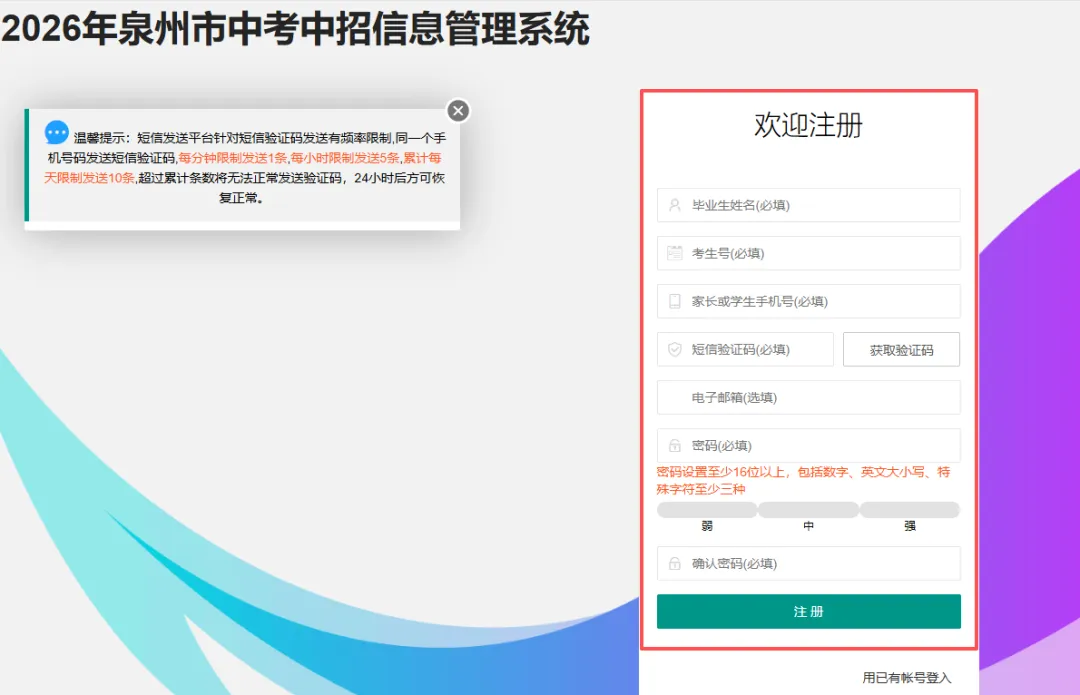This screenshot has height=695, width=1080.
Task: Click the shield icon in 短信验证码 field
Action: pos(675,350)
